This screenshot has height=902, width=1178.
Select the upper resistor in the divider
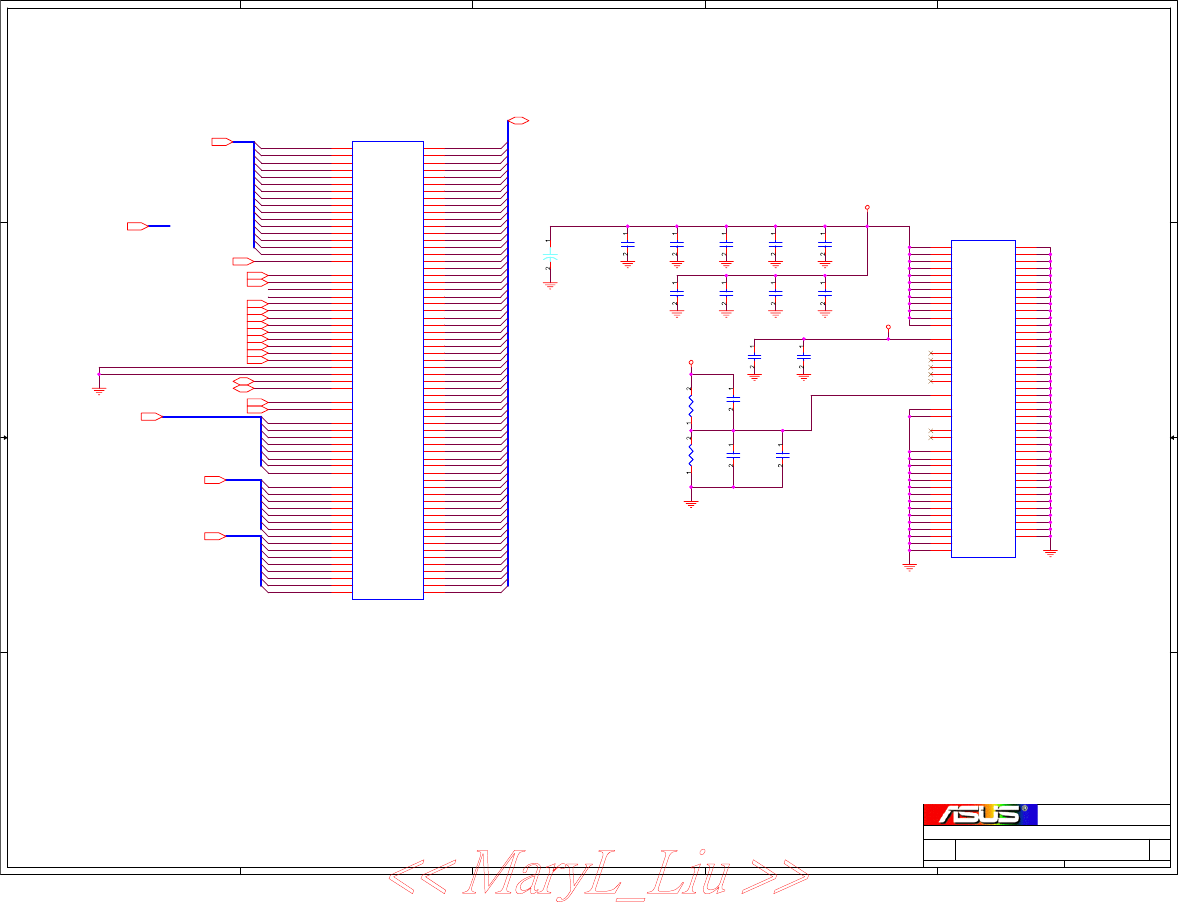coord(691,406)
